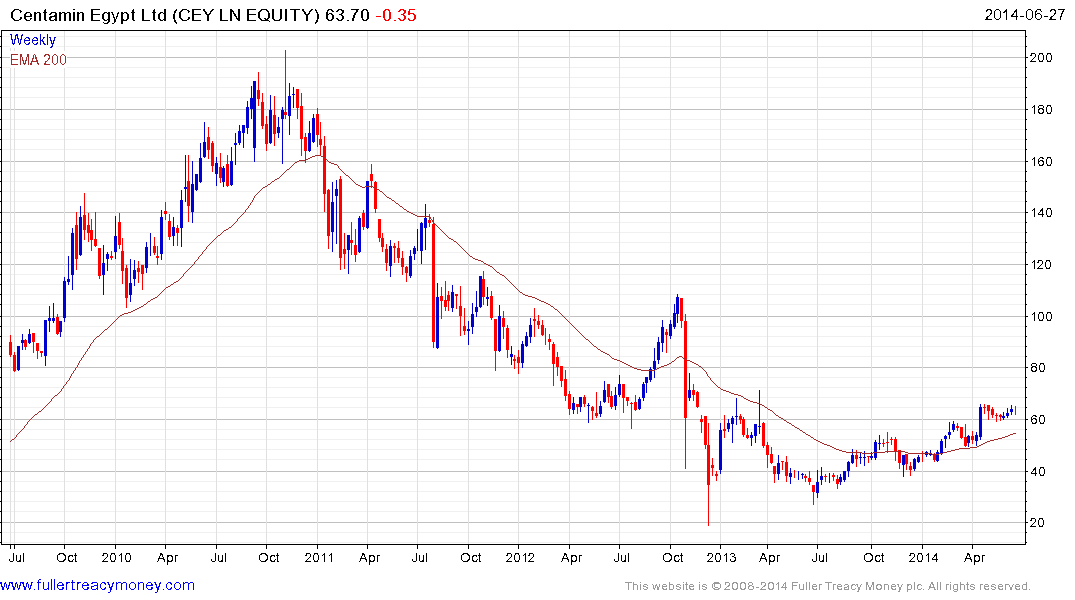Click the 160 price axis label
This screenshot has width=1075, height=600.
point(1041,162)
